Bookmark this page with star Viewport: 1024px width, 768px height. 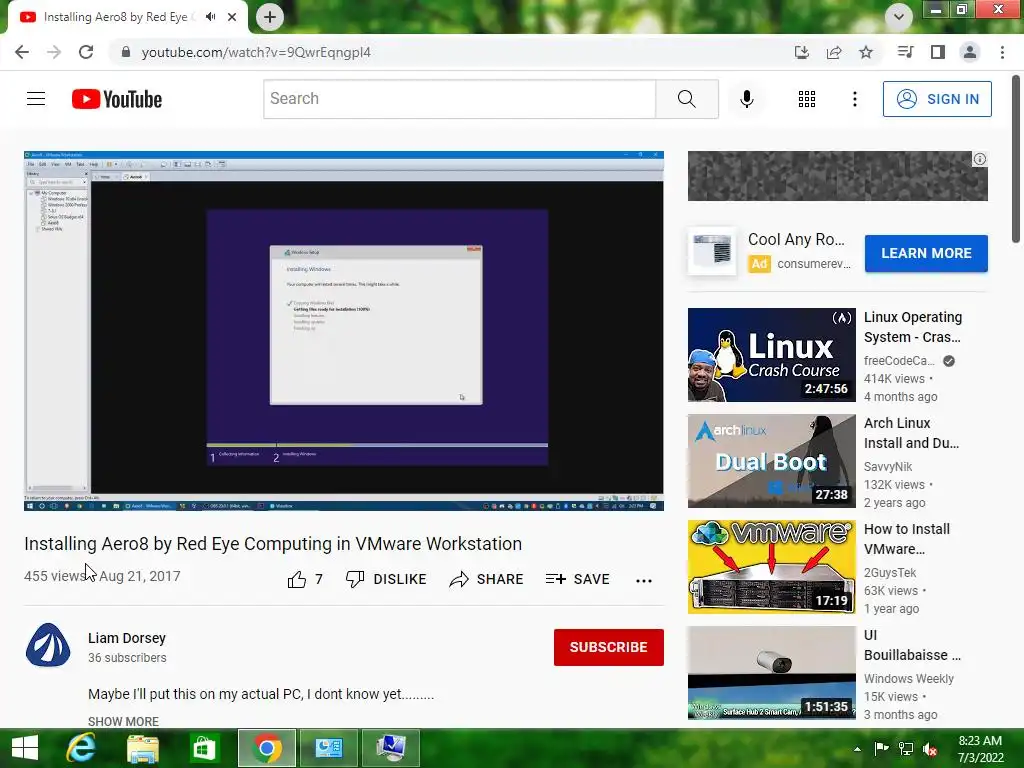[866, 52]
